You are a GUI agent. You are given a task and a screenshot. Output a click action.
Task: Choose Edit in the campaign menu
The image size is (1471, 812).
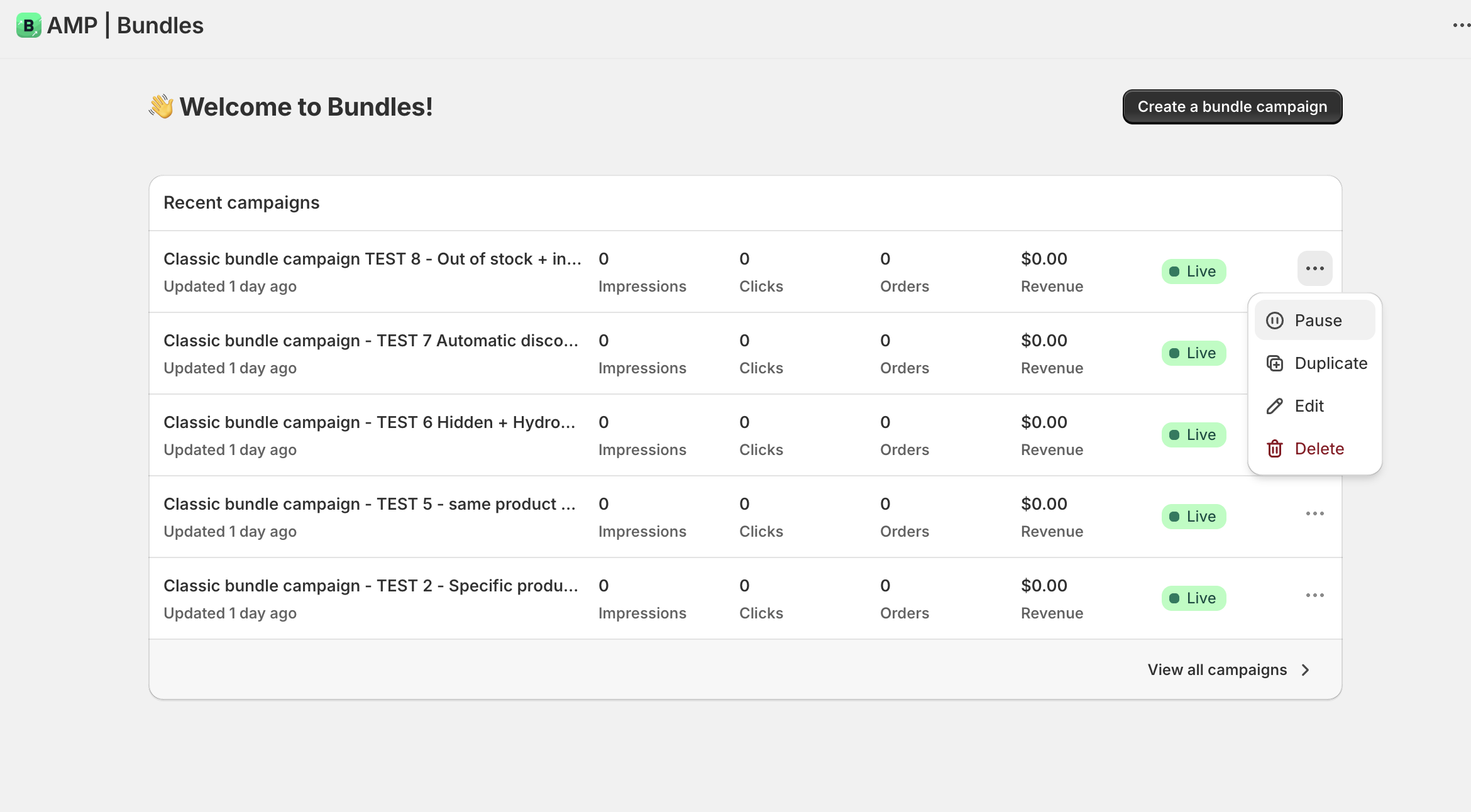(1309, 406)
